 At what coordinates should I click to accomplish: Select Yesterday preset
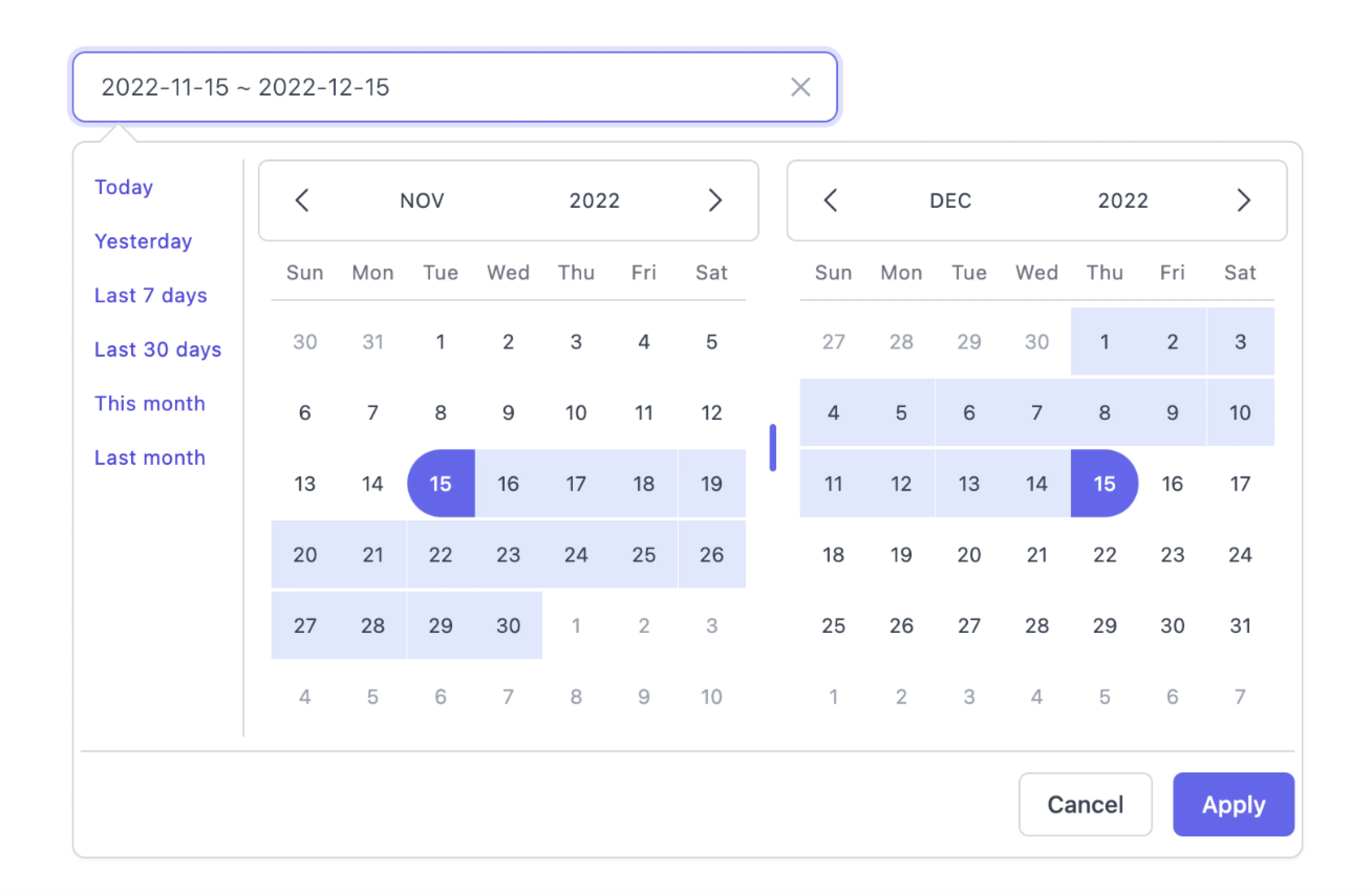(x=143, y=241)
